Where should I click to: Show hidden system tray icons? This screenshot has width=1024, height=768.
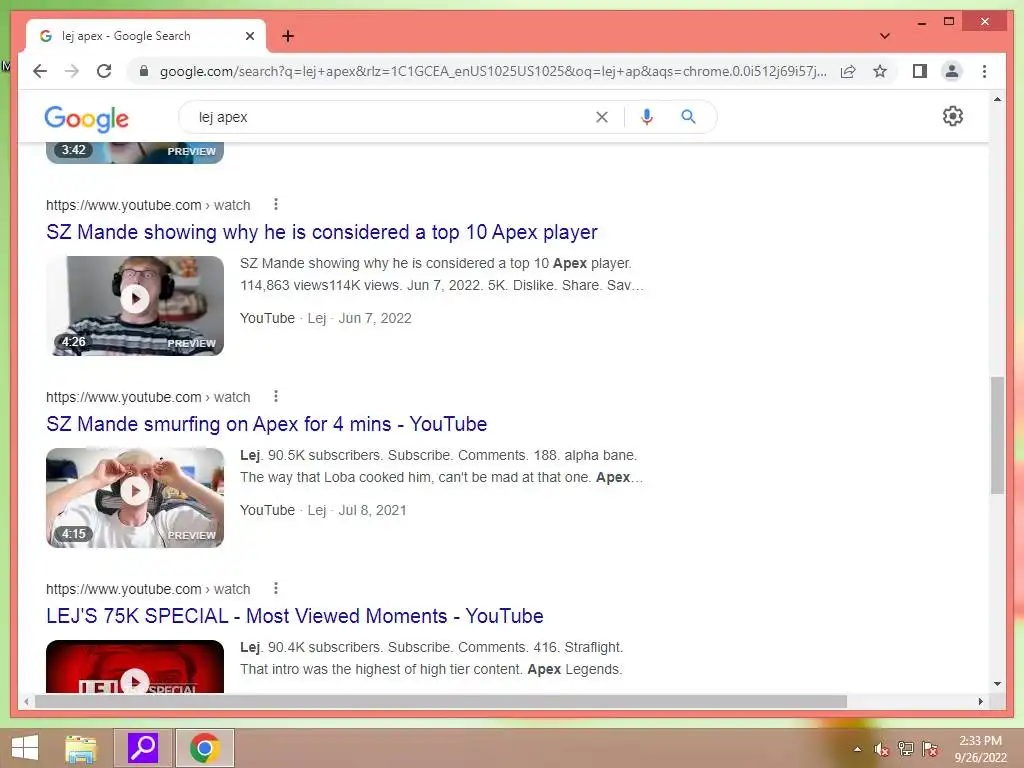pos(857,749)
